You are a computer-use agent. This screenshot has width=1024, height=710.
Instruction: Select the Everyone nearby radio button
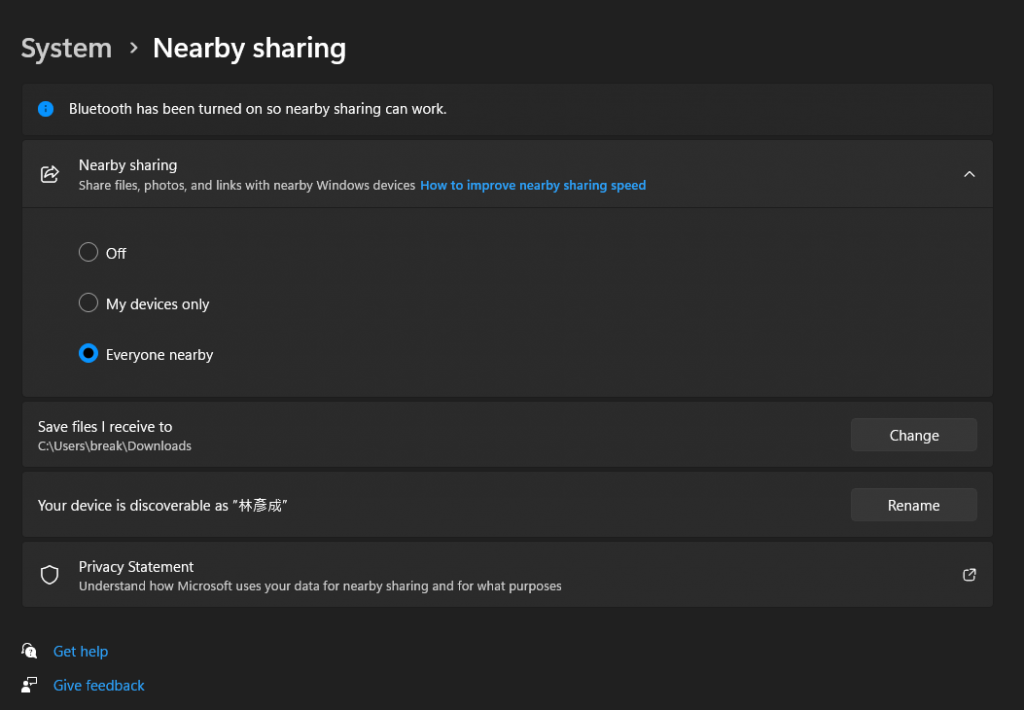88,354
